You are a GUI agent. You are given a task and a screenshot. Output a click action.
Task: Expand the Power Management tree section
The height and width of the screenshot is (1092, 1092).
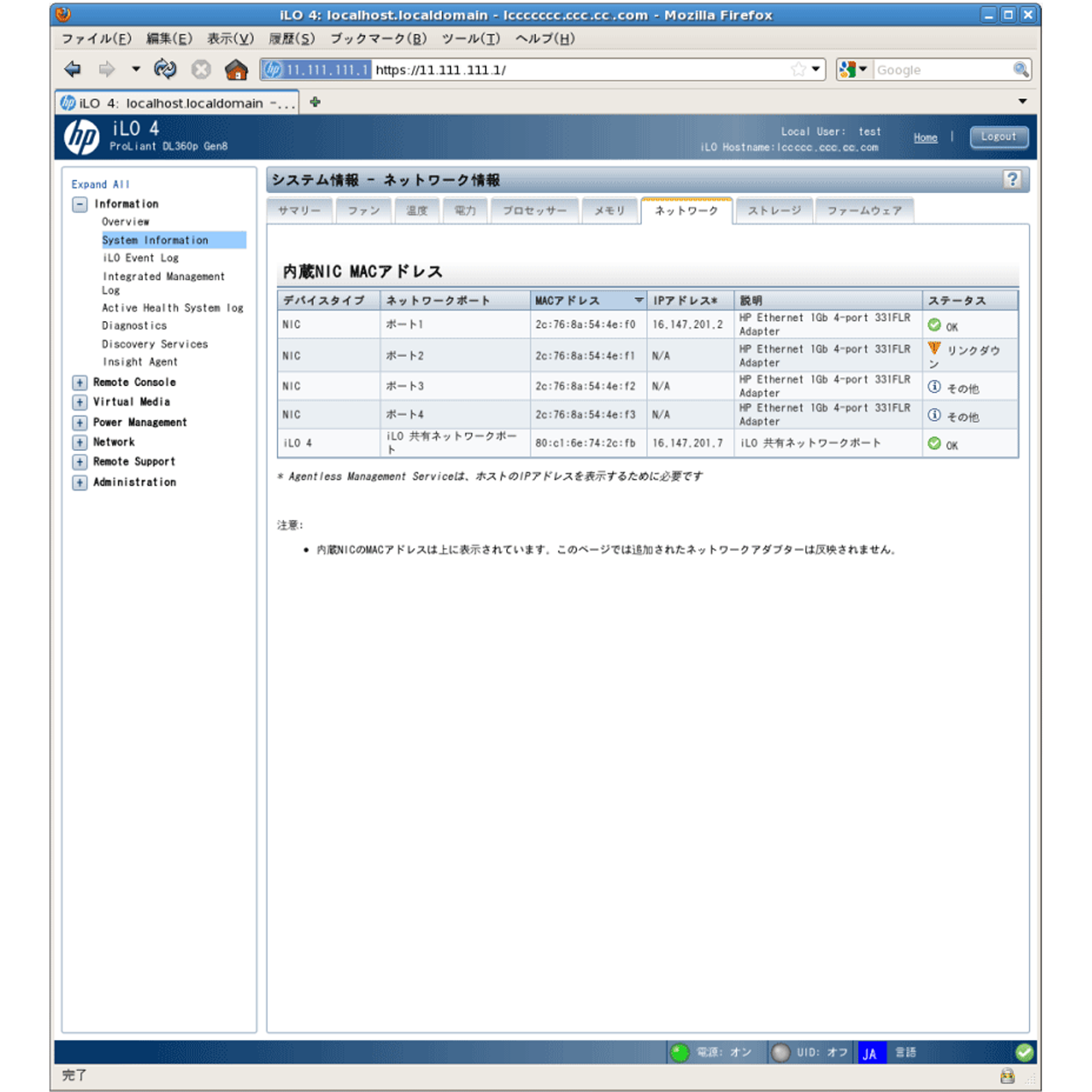[80, 423]
